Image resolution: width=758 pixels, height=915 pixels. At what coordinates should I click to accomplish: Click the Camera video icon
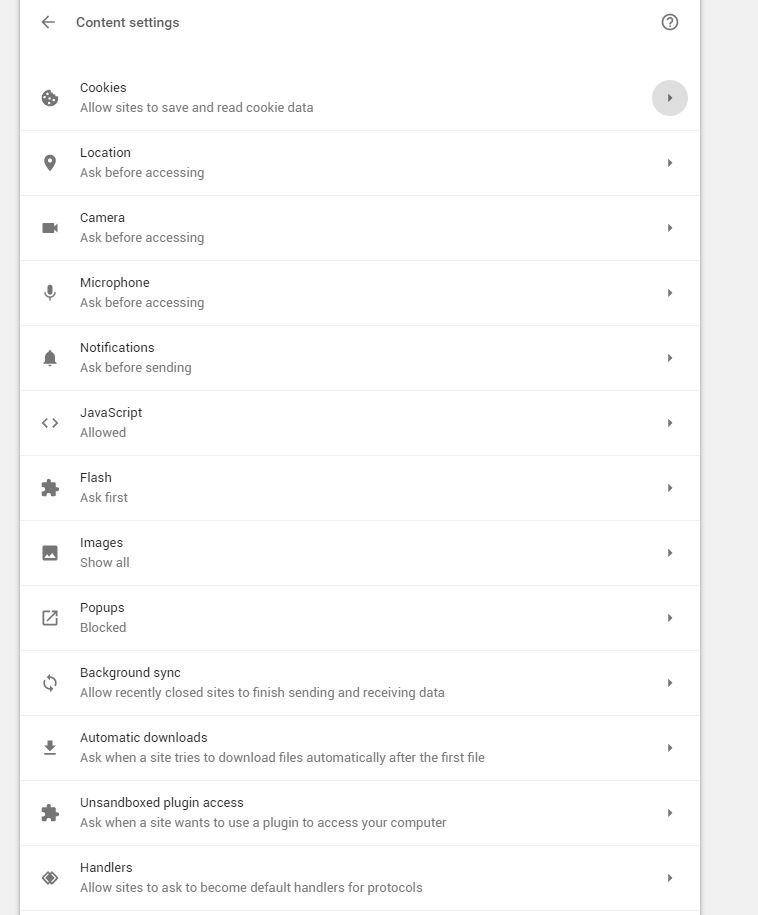click(50, 228)
